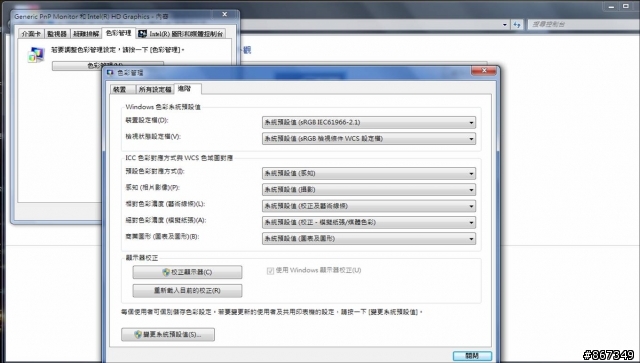The width and height of the screenshot is (640, 363).
Task: Select the 色彩管理 tab in monitor properties
Action: (118, 33)
